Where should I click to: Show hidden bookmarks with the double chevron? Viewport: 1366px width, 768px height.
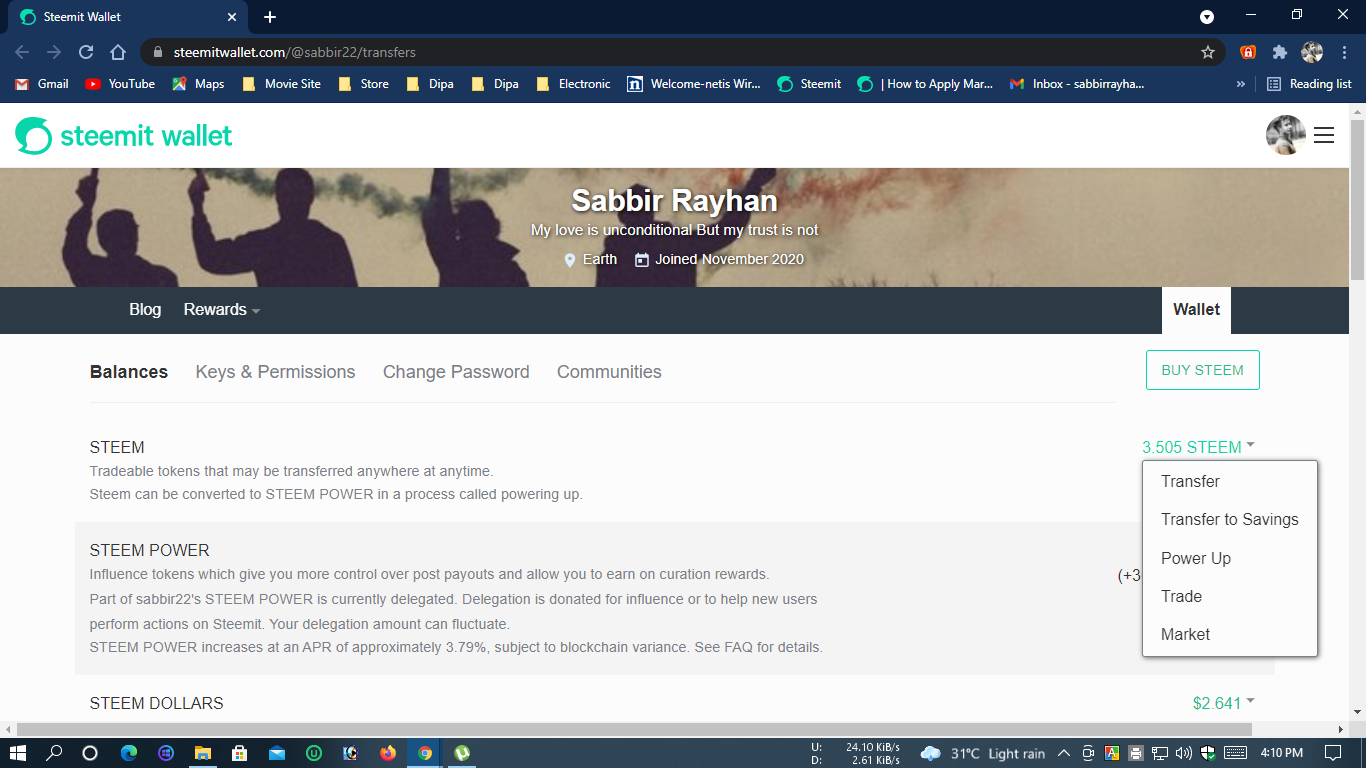pyautogui.click(x=1241, y=84)
